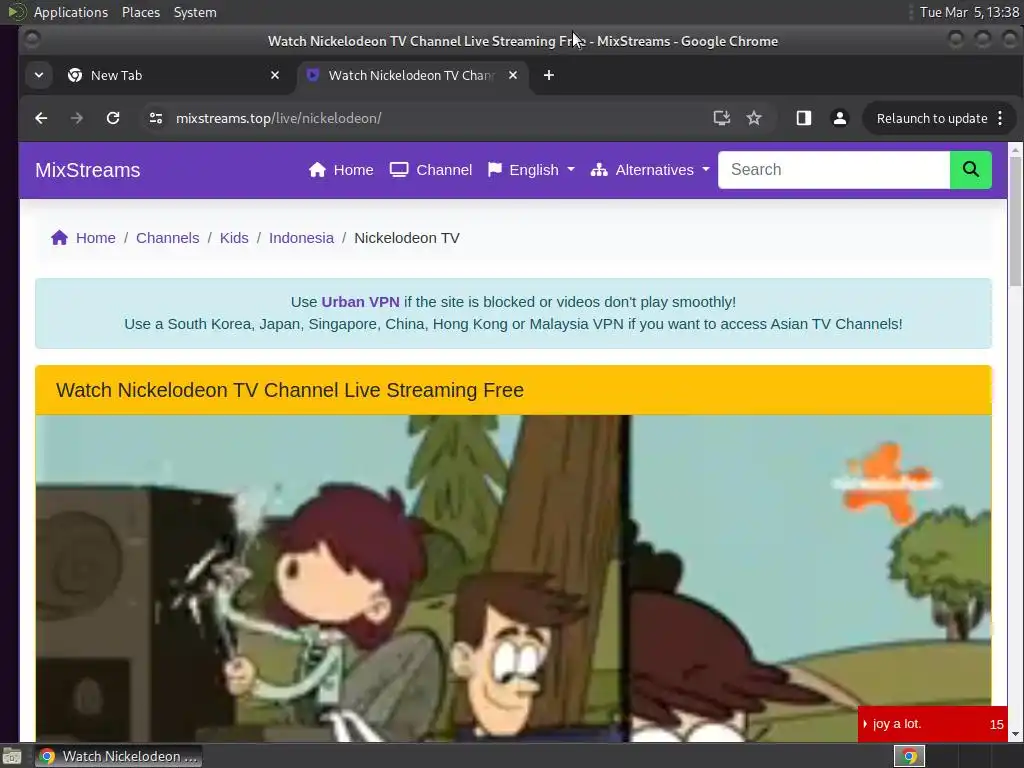Click the Home breadcrumb link

coord(84,238)
